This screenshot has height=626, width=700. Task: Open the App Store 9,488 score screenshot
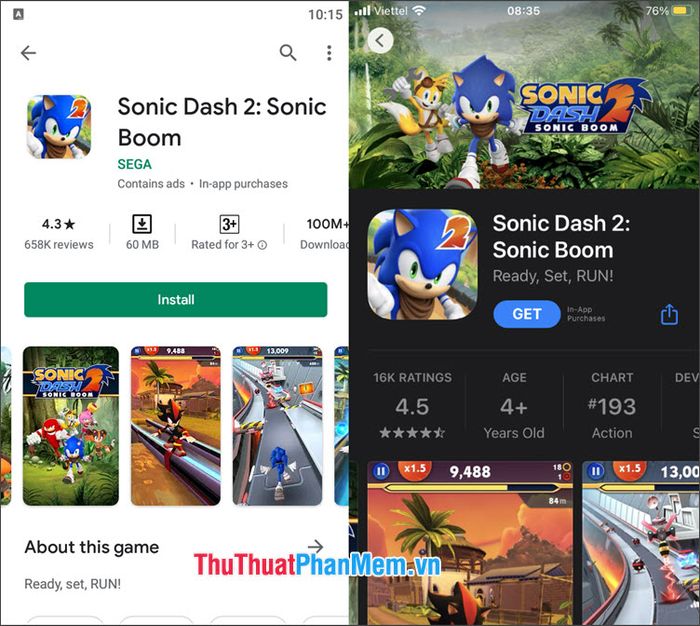coord(470,543)
